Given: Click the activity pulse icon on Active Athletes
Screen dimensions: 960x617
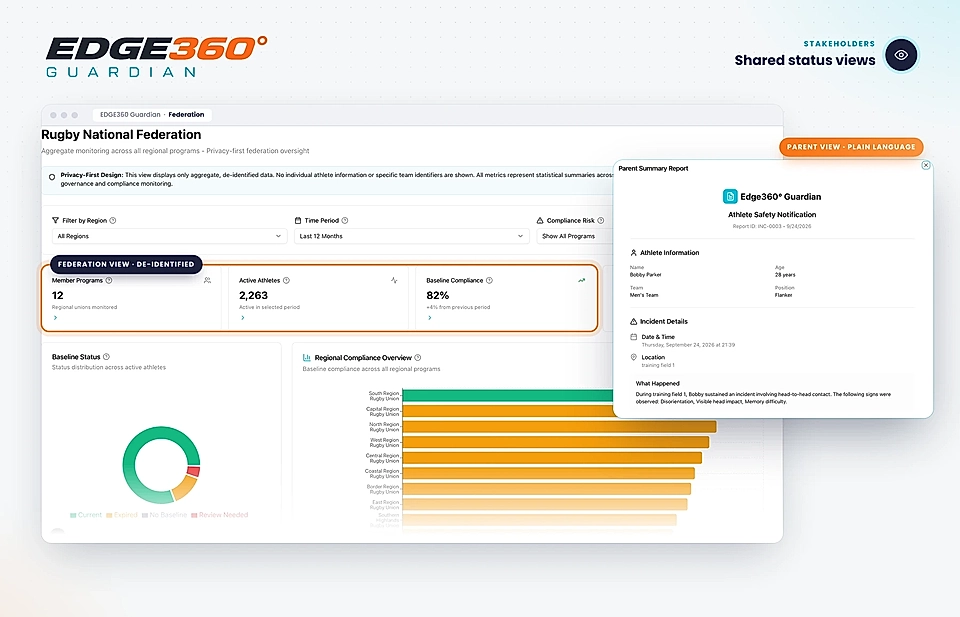Looking at the screenshot, I should point(394,280).
